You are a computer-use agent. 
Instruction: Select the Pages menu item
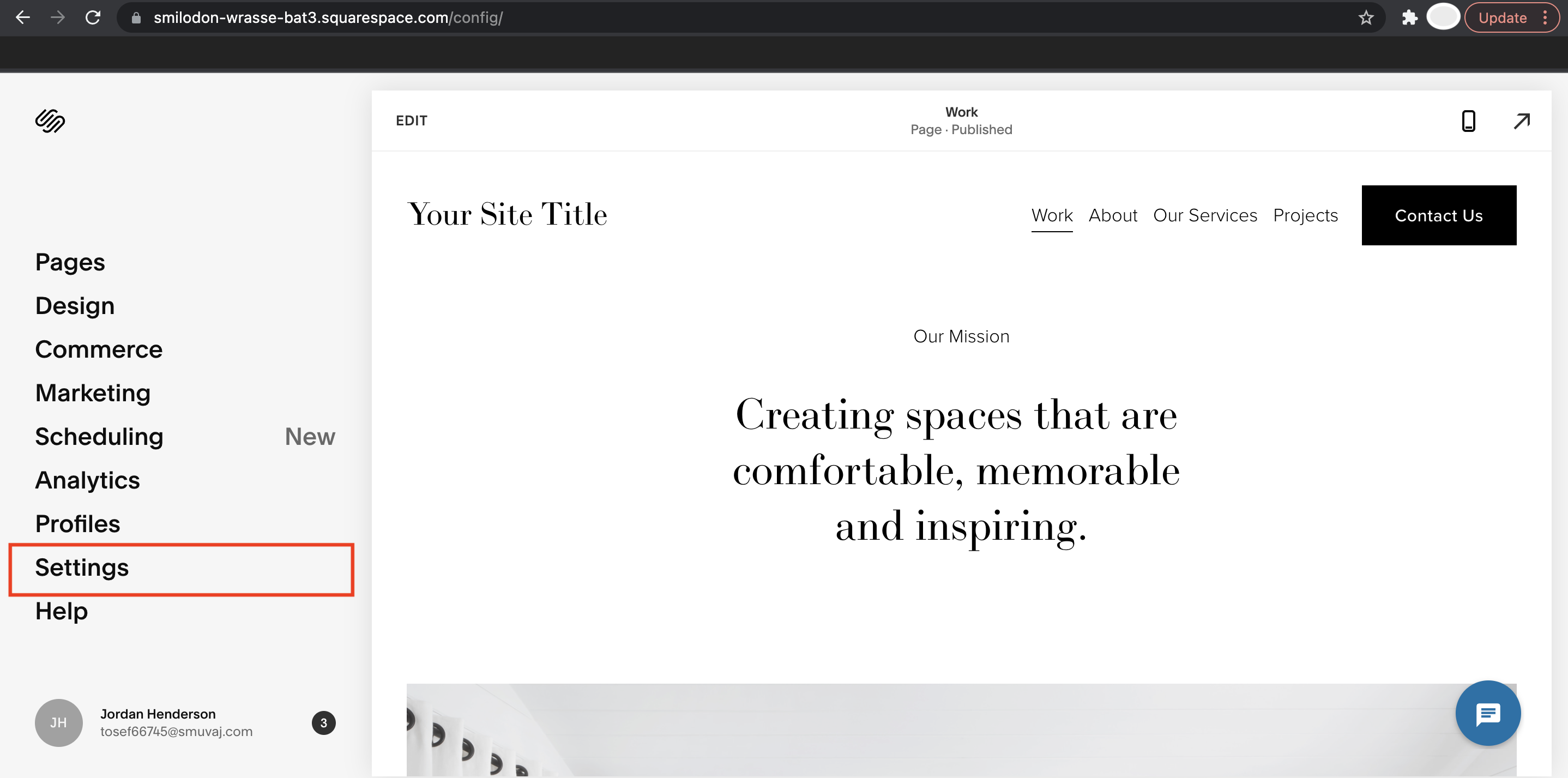[70, 261]
